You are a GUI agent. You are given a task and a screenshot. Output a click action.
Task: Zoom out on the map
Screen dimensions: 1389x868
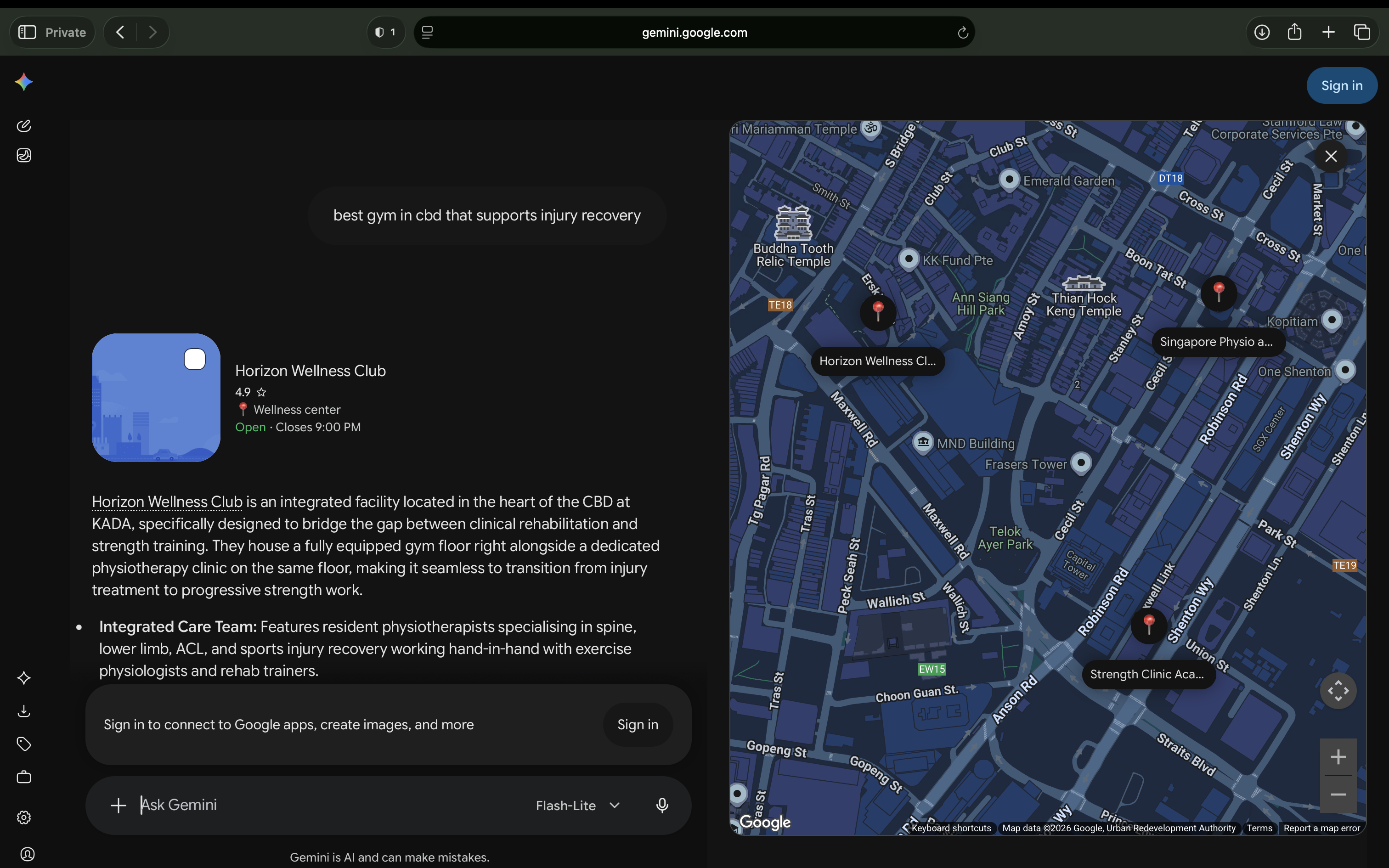(1338, 795)
